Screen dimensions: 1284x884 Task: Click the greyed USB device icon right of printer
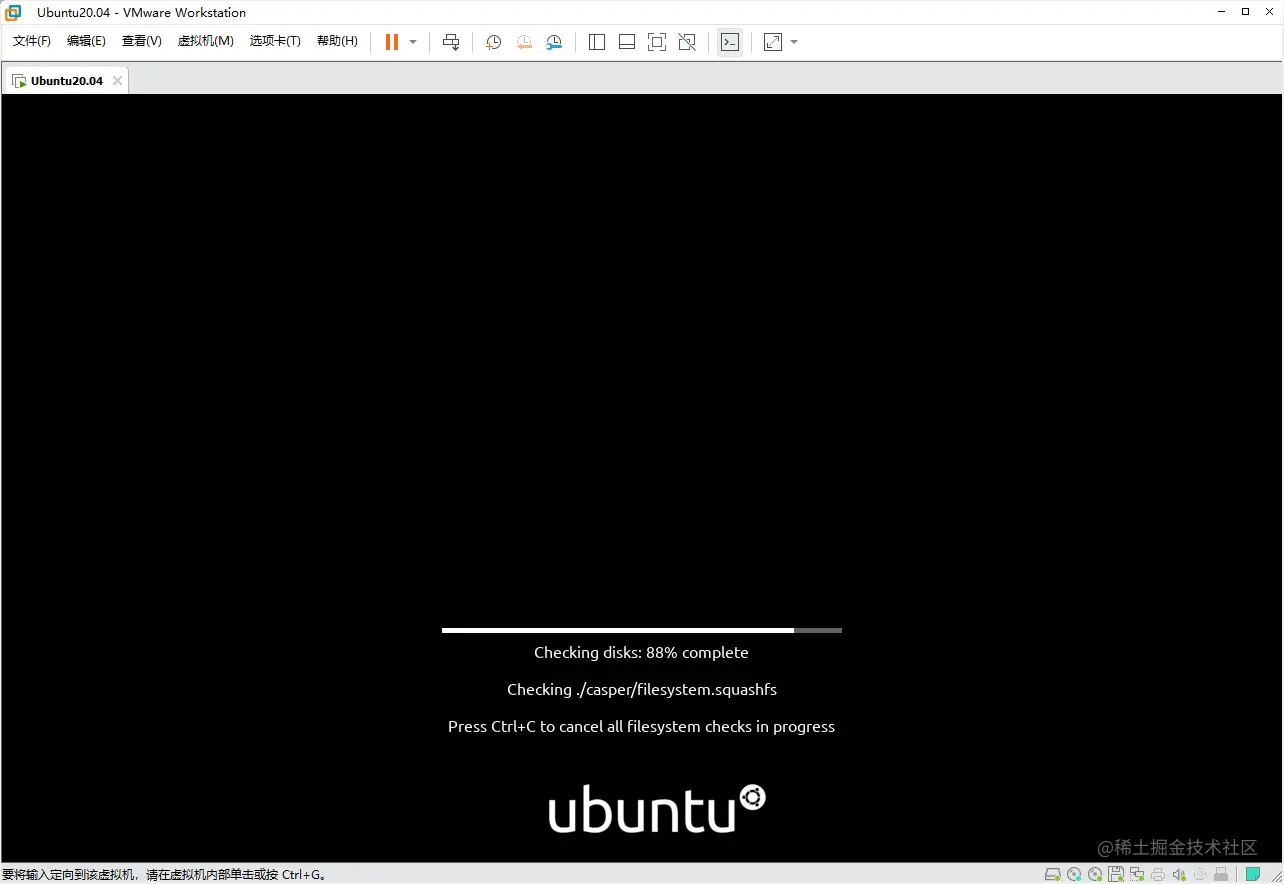click(1221, 874)
